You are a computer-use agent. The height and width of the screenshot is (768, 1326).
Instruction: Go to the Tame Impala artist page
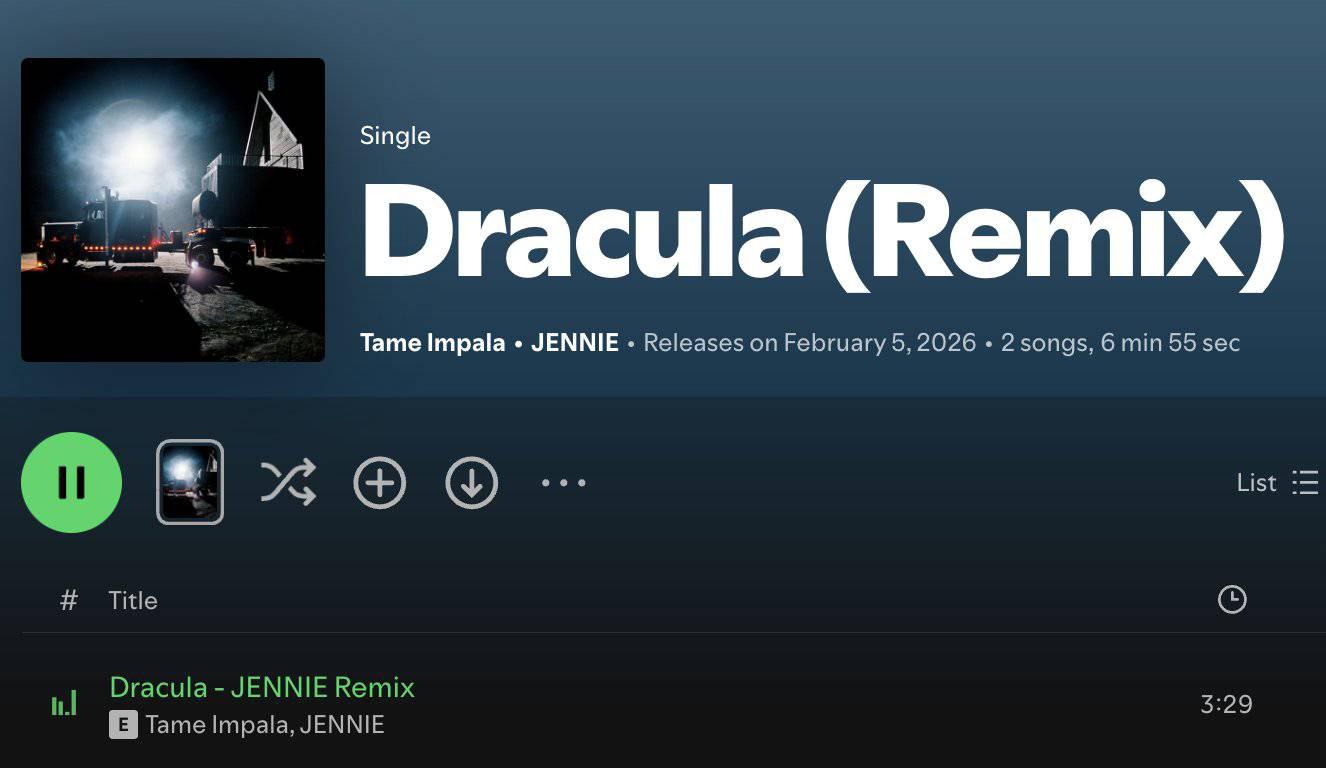tap(432, 343)
